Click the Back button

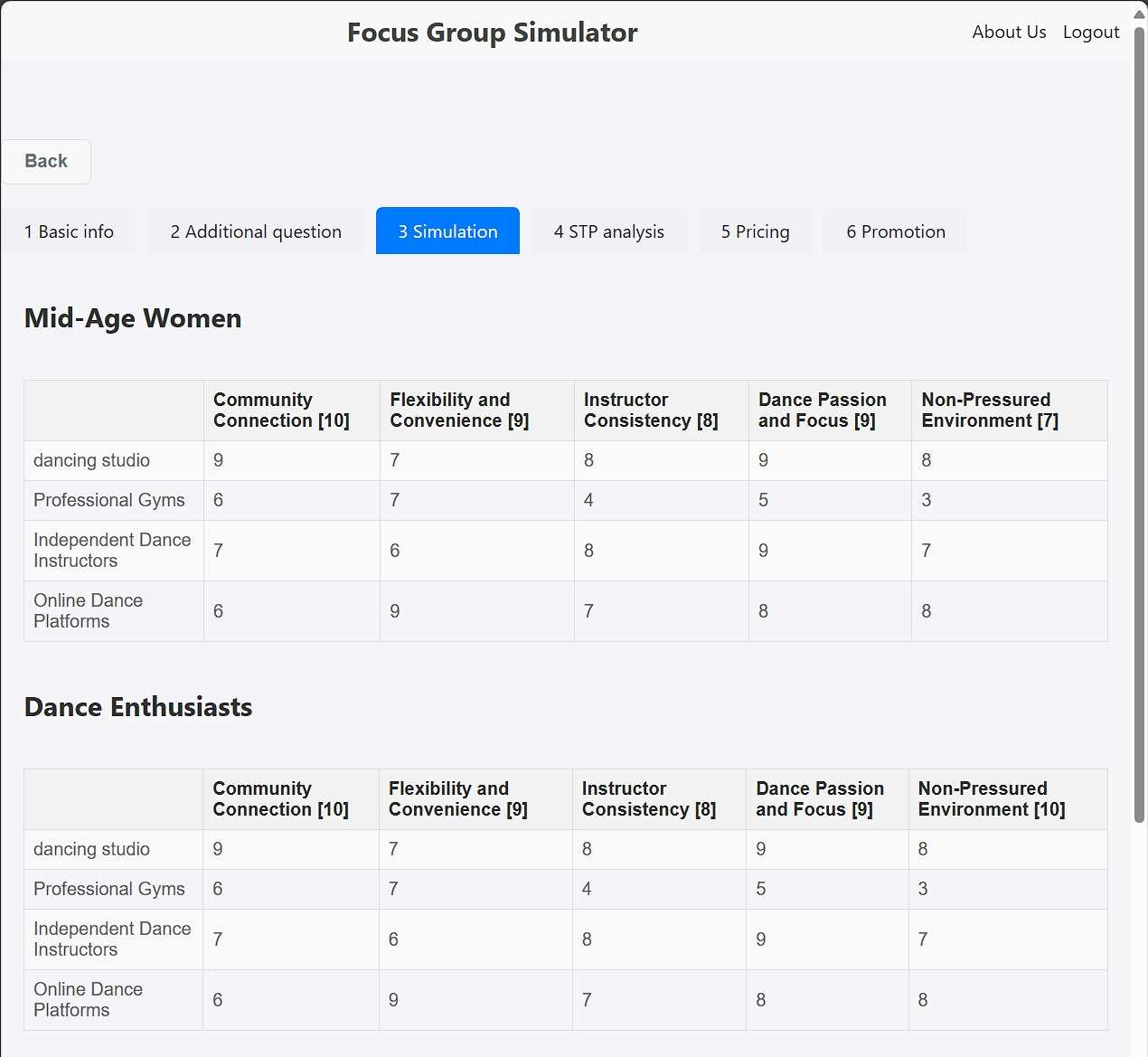click(46, 162)
